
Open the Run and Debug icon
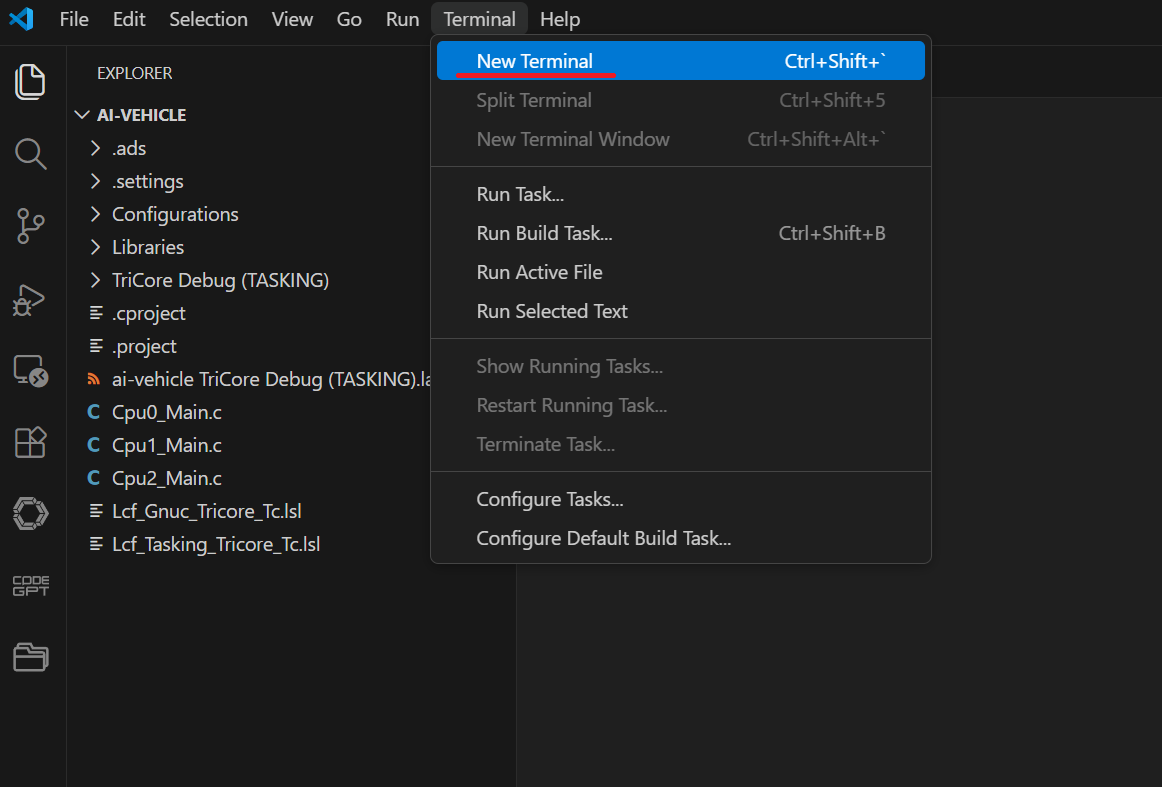(30, 300)
